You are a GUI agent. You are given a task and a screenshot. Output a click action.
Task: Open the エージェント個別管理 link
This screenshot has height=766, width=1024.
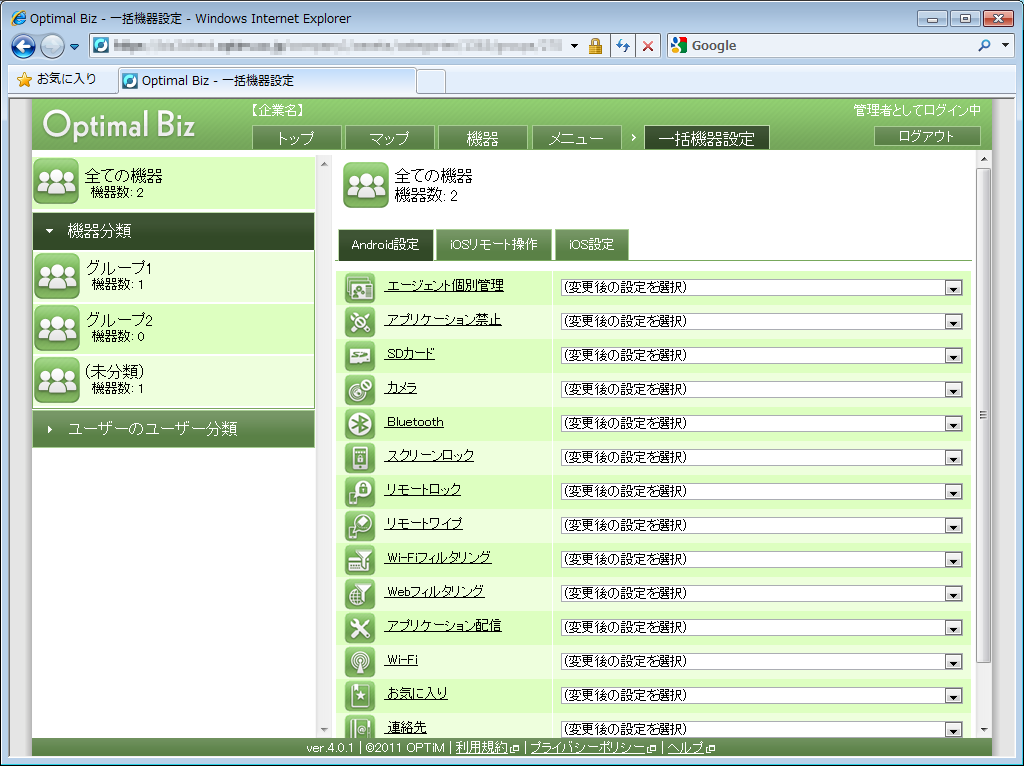point(445,285)
